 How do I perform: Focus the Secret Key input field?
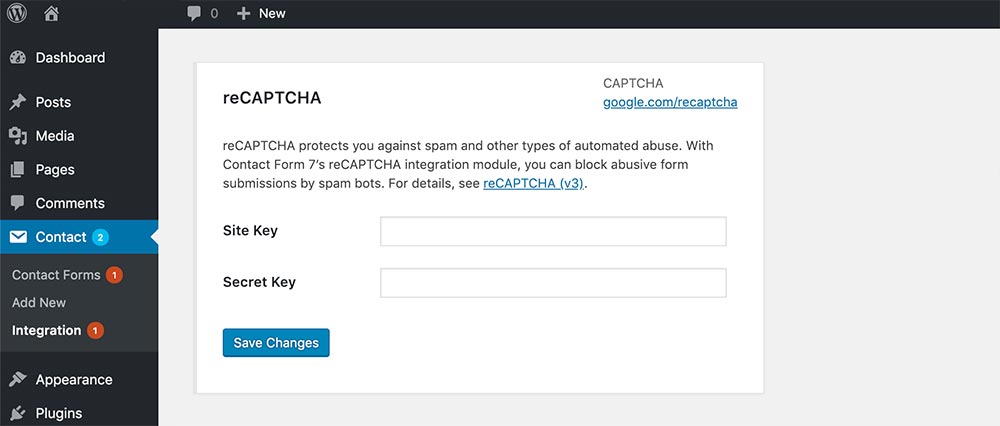coord(553,283)
